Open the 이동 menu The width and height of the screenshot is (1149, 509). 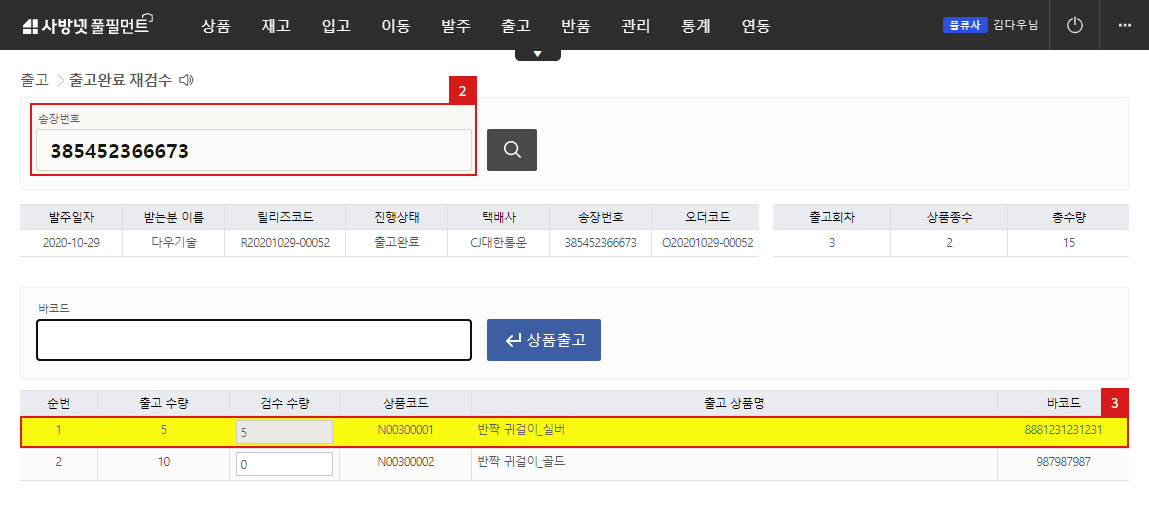point(396,26)
